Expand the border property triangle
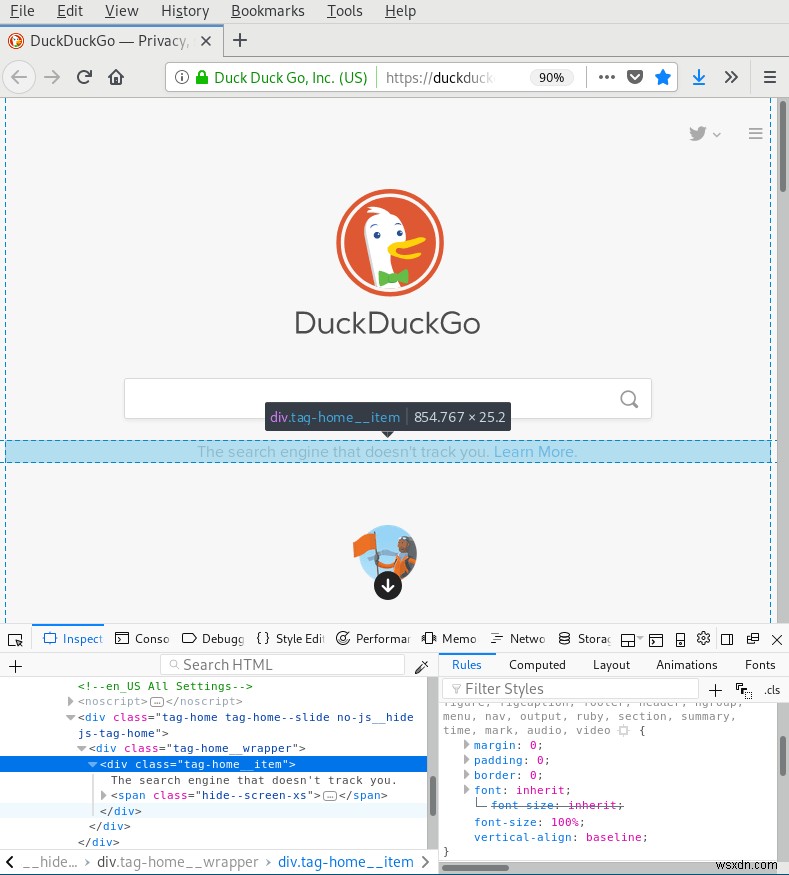Image resolution: width=789 pixels, height=875 pixels. pos(466,775)
